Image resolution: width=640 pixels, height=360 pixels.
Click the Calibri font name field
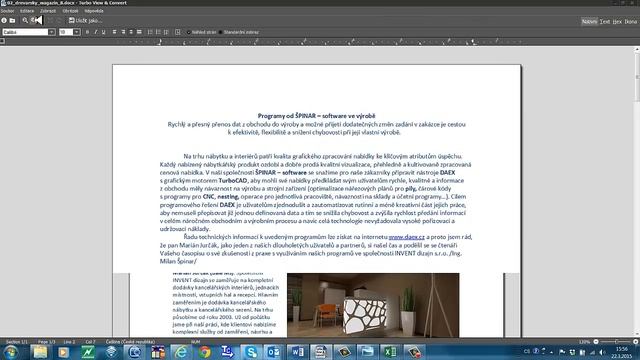(25, 32)
